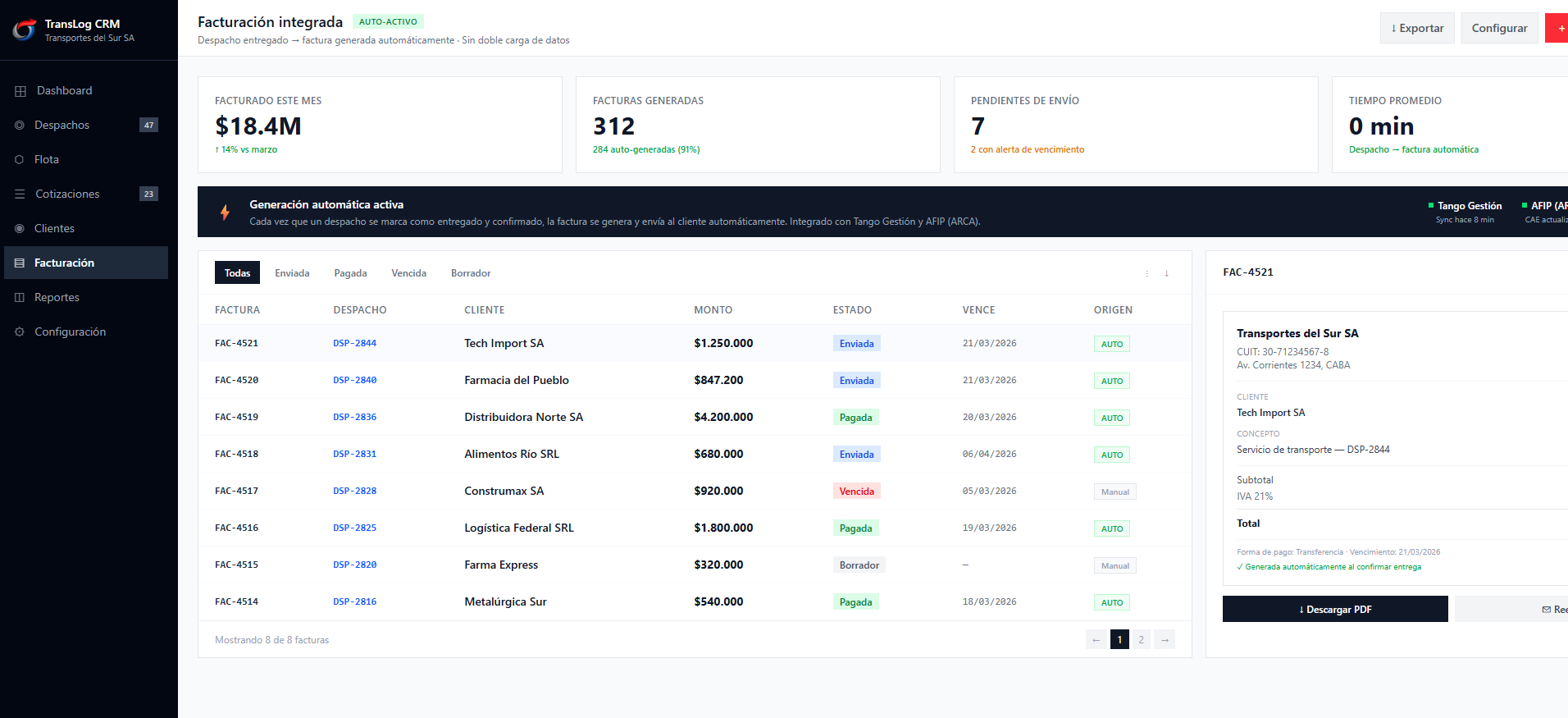Select the Vencida filter tab

pos(408,273)
